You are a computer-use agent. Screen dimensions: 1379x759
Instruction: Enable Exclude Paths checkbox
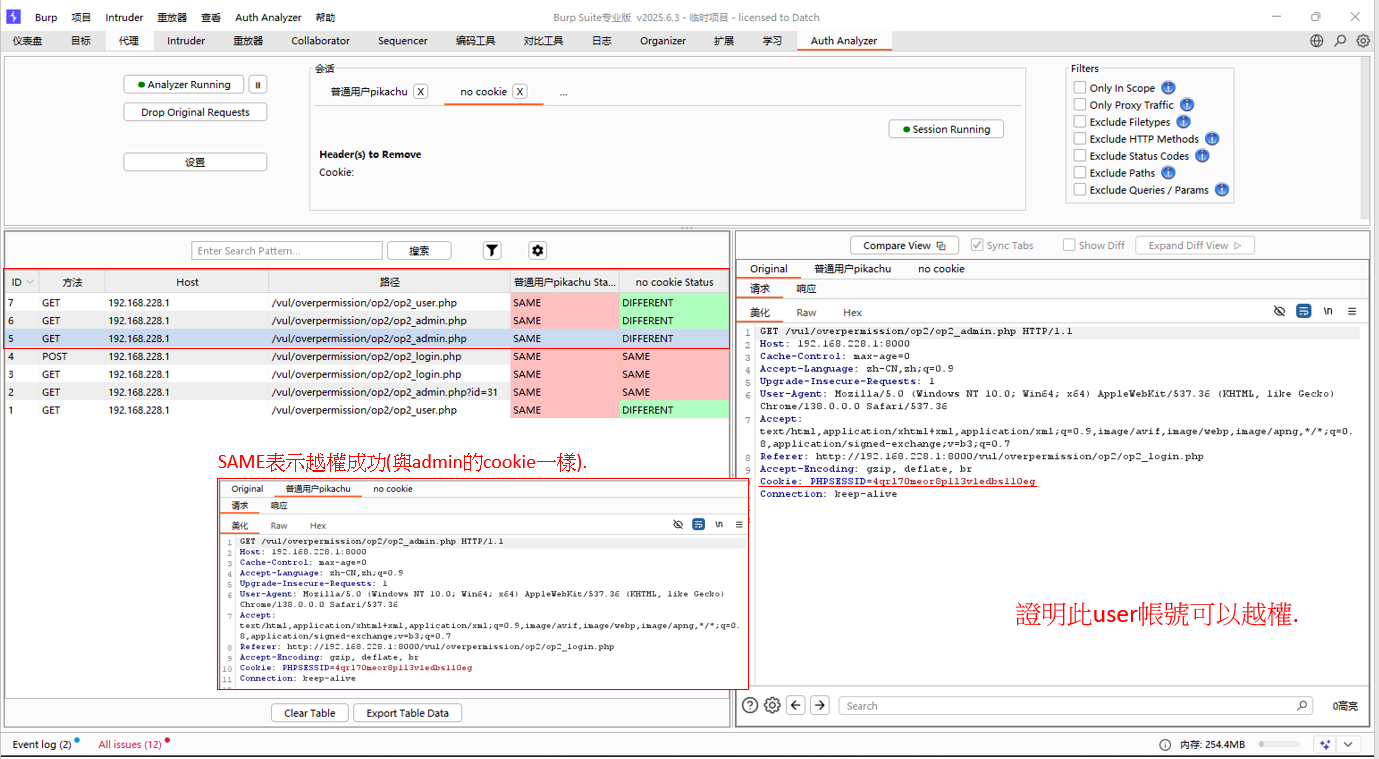(x=1080, y=173)
